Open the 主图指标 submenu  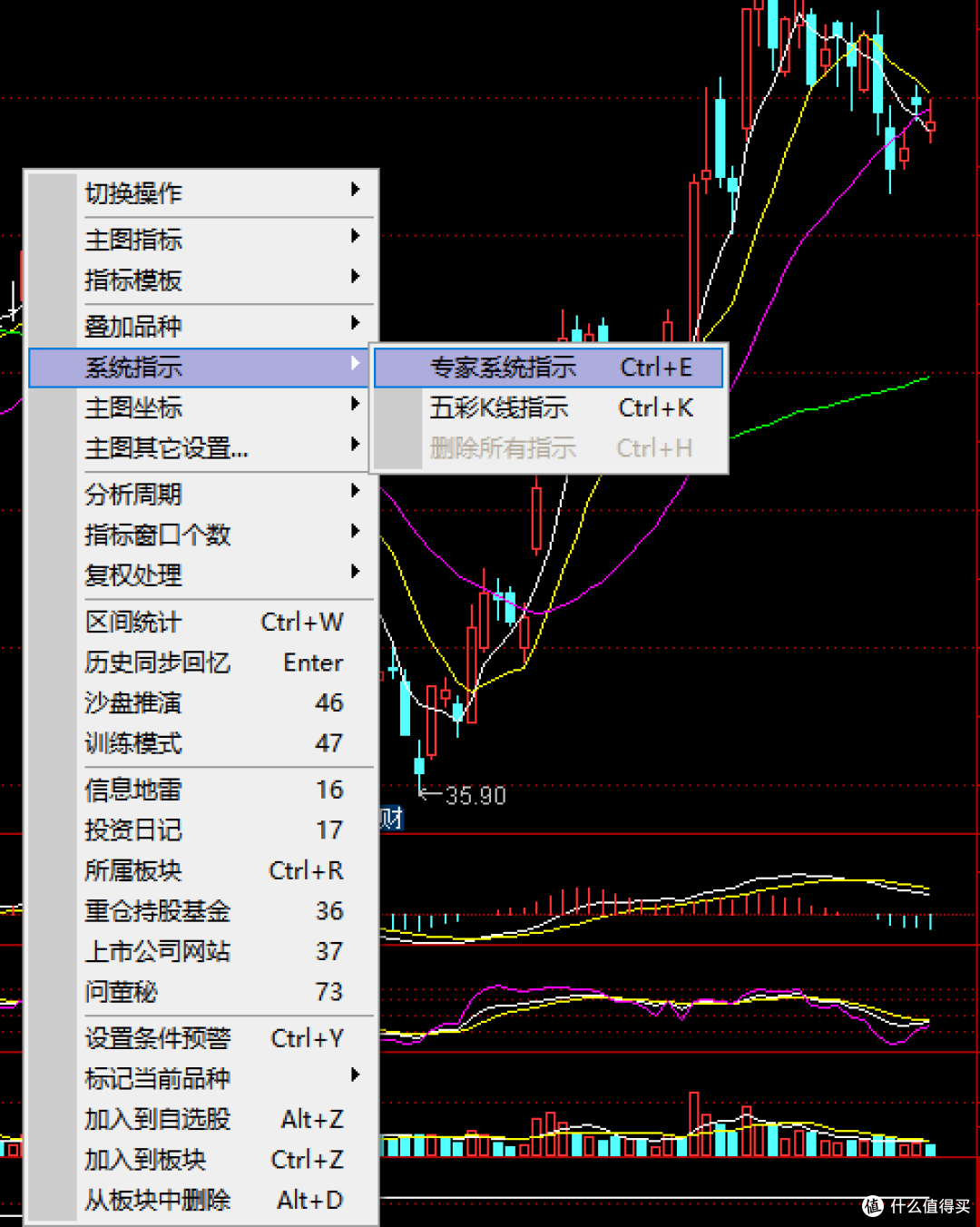[202, 240]
